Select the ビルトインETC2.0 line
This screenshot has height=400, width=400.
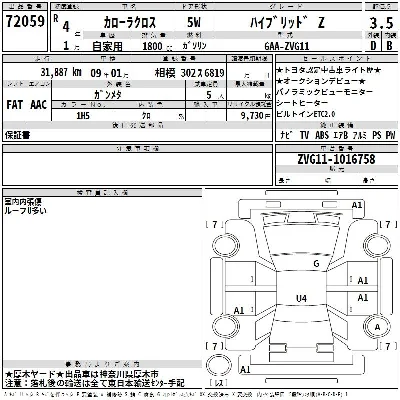pyautogui.click(x=306, y=114)
